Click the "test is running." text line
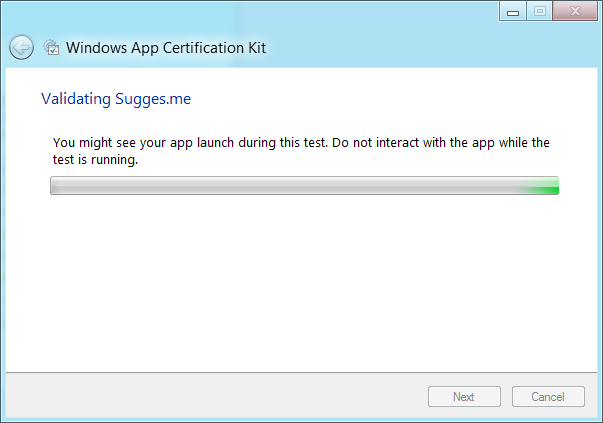Screen dimensions: 603x423 click(95, 159)
